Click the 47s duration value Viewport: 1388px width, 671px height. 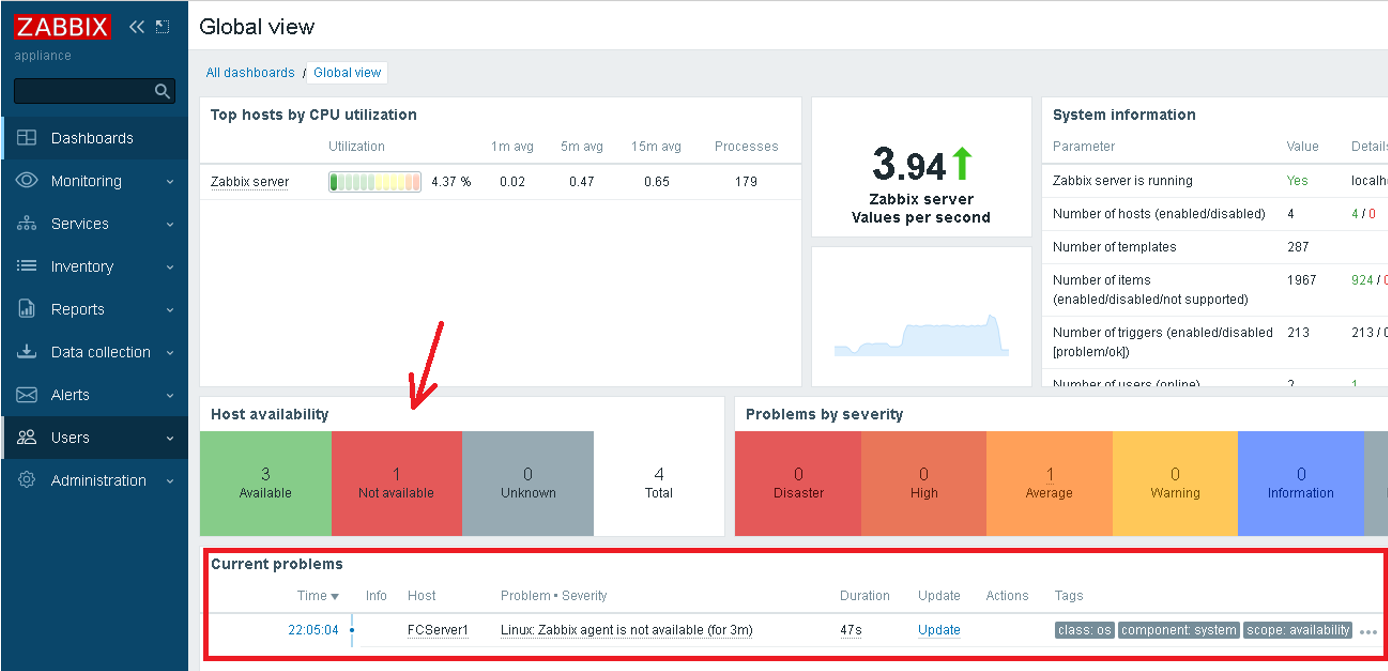[851, 630]
